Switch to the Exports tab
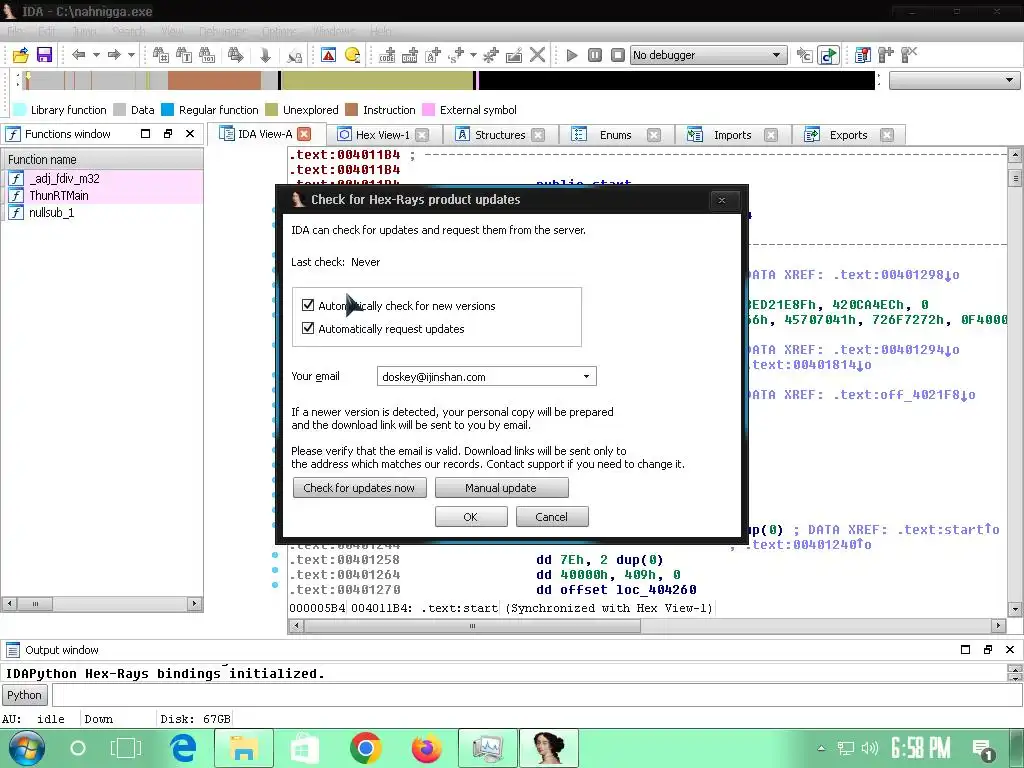Screen dimensions: 1024x768 pyautogui.click(x=848, y=135)
